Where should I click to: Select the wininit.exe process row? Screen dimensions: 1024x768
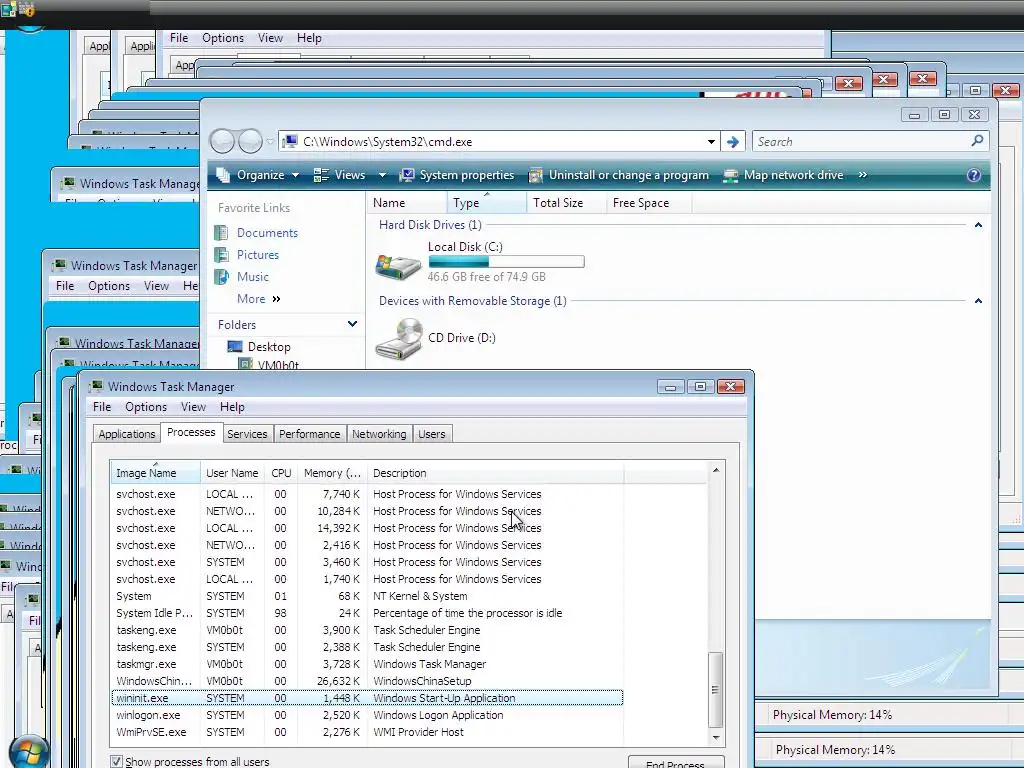(x=368, y=698)
